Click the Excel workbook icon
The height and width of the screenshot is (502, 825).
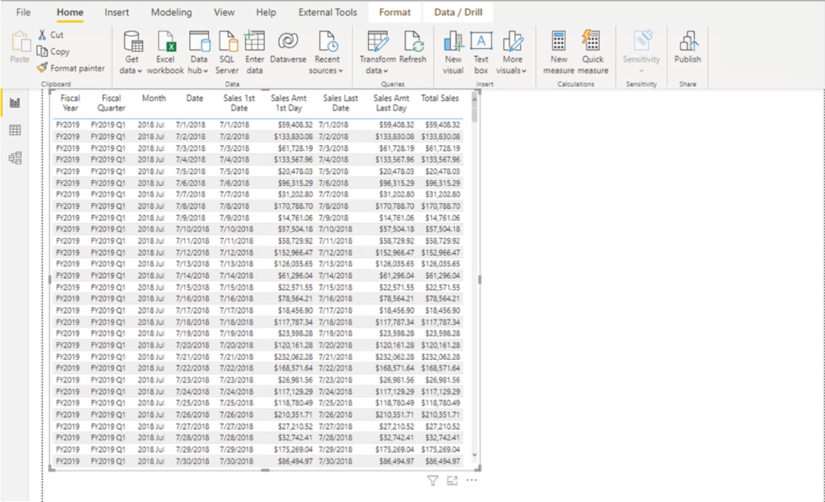[x=165, y=41]
